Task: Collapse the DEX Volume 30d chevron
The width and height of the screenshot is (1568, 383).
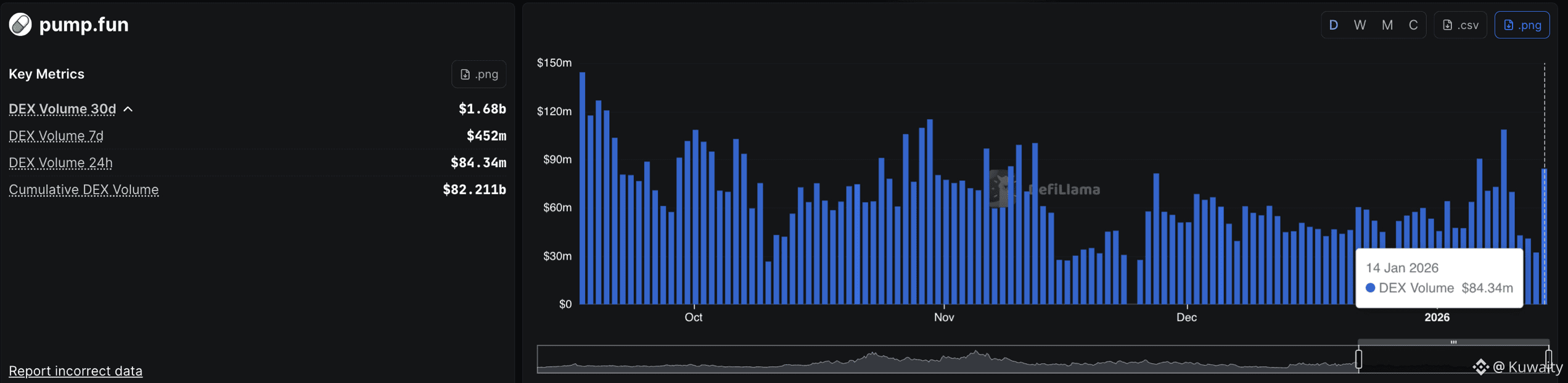Action: pos(128,109)
